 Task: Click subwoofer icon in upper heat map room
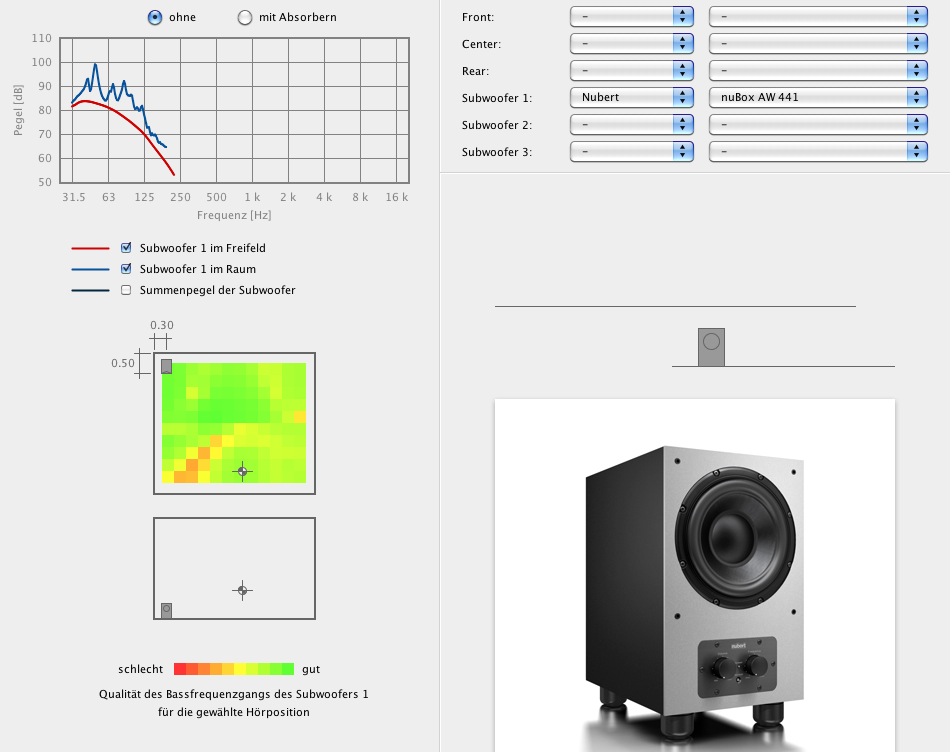tap(167, 366)
